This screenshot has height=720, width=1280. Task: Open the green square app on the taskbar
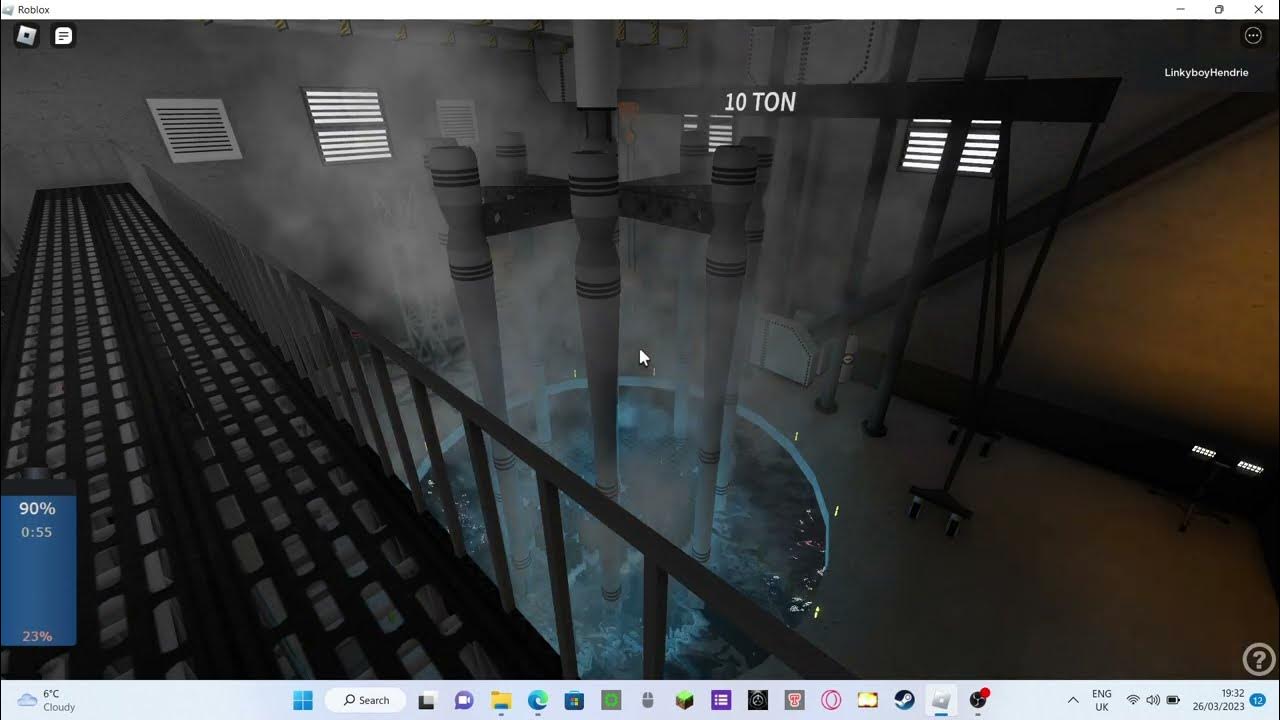[x=611, y=700]
